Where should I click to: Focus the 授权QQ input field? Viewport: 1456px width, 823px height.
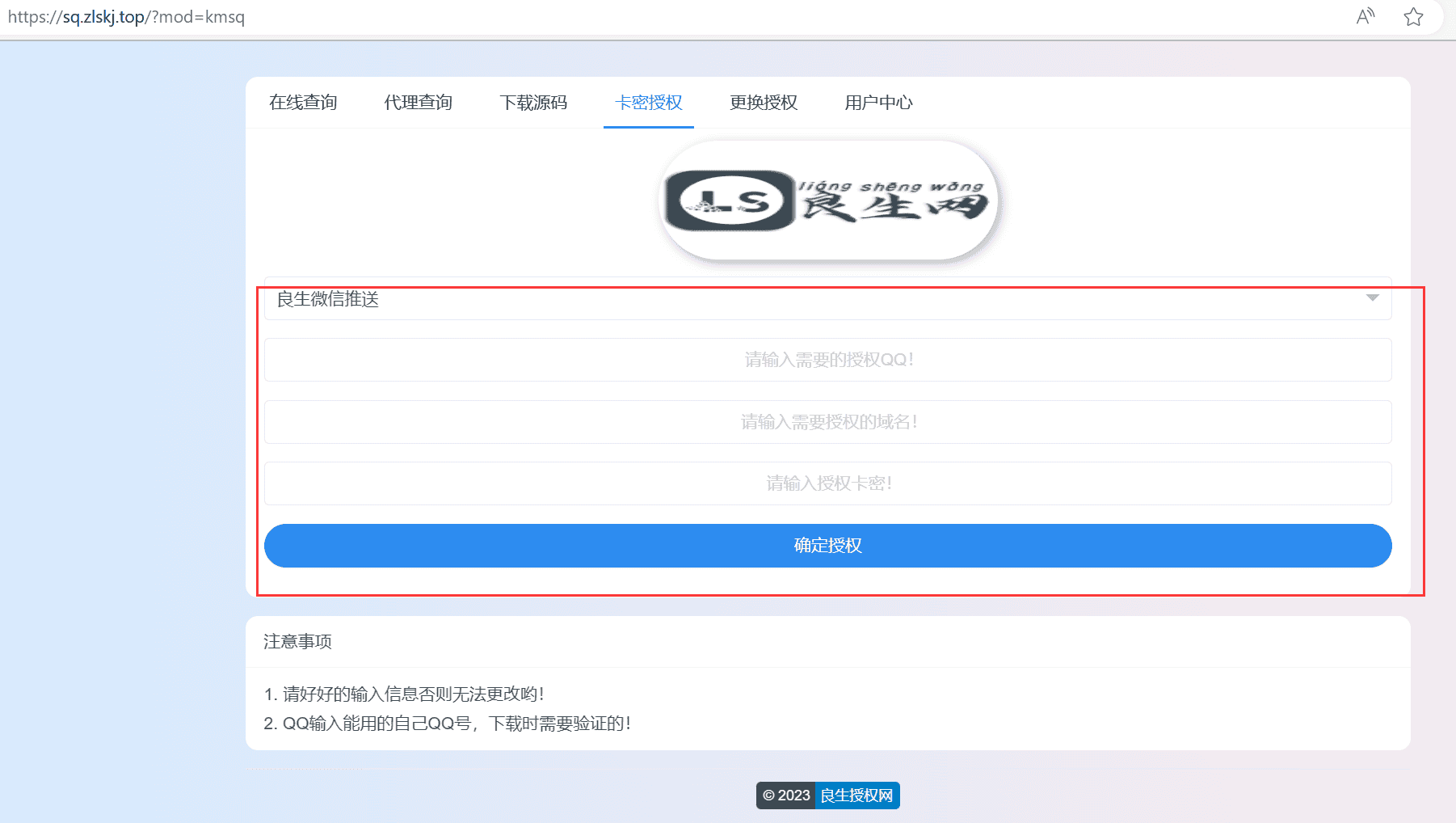(x=827, y=360)
